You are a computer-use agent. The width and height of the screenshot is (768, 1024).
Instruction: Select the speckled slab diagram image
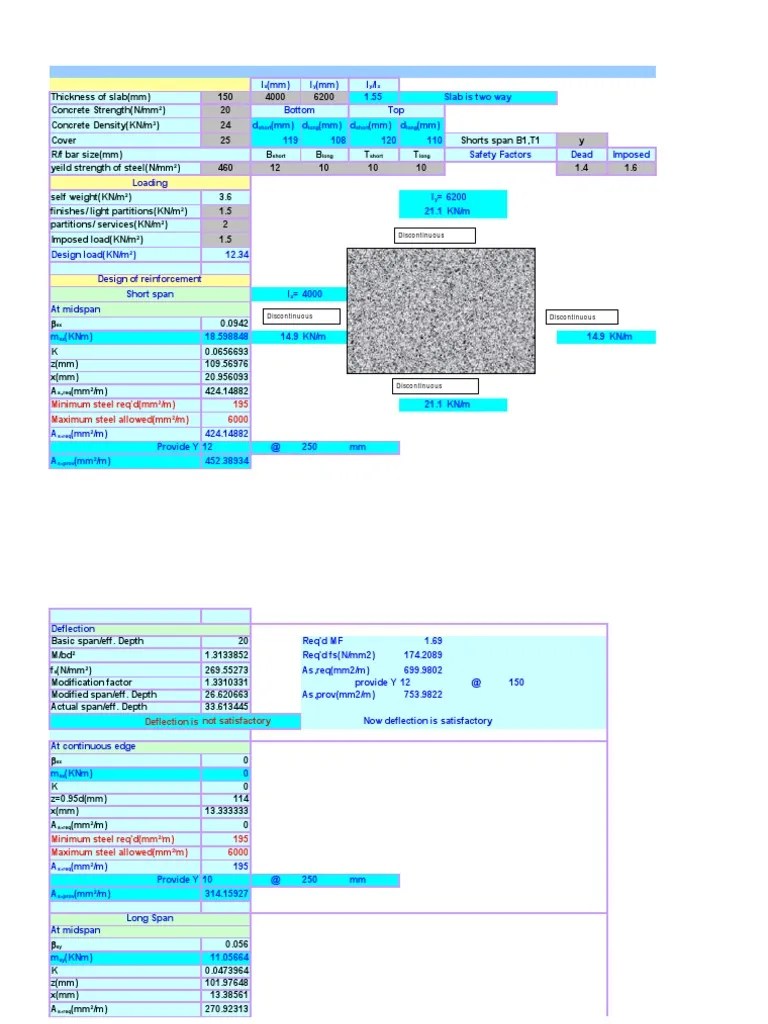click(x=441, y=311)
